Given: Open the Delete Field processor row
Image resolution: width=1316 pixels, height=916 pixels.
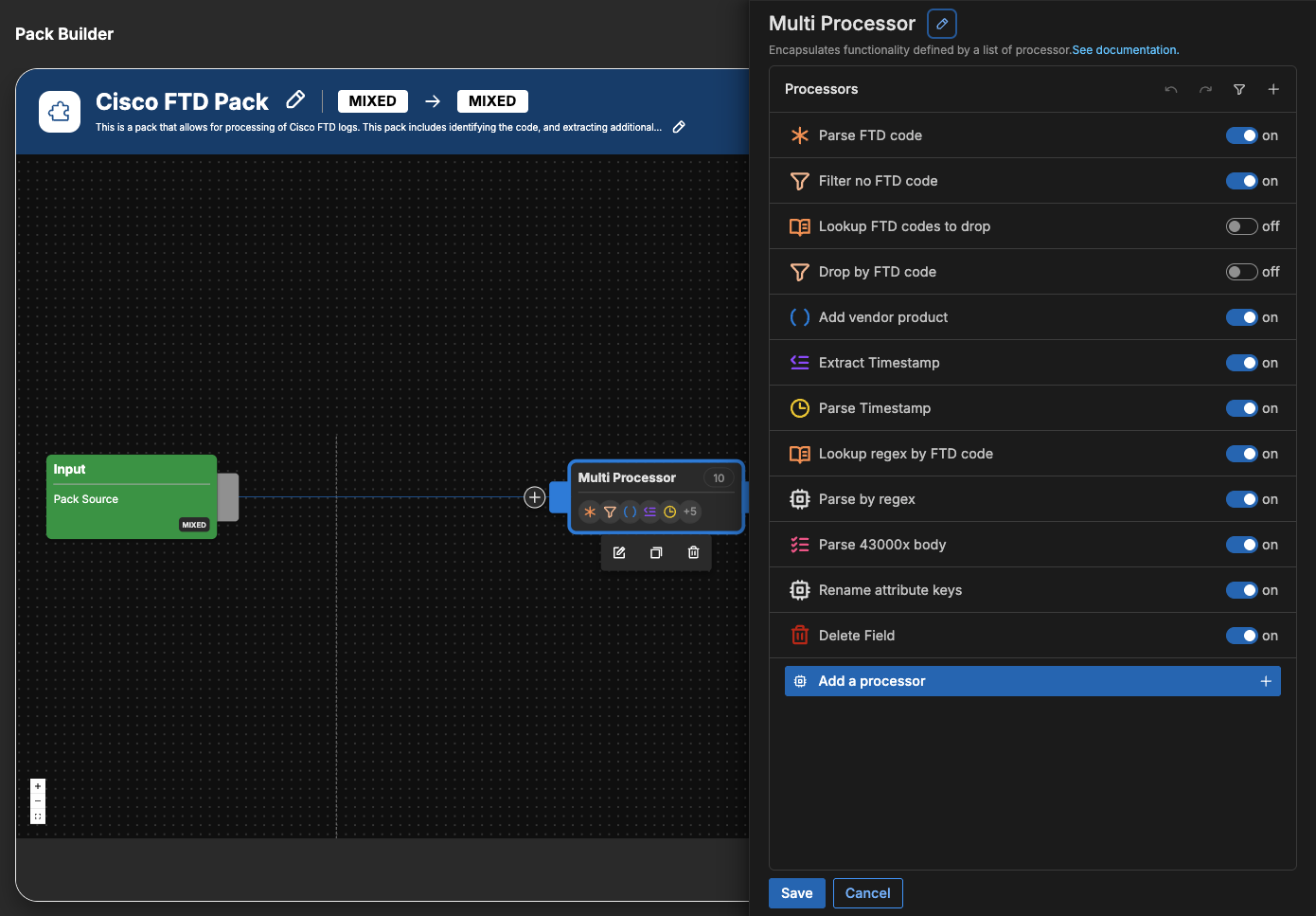Looking at the screenshot, I should click(1032, 636).
